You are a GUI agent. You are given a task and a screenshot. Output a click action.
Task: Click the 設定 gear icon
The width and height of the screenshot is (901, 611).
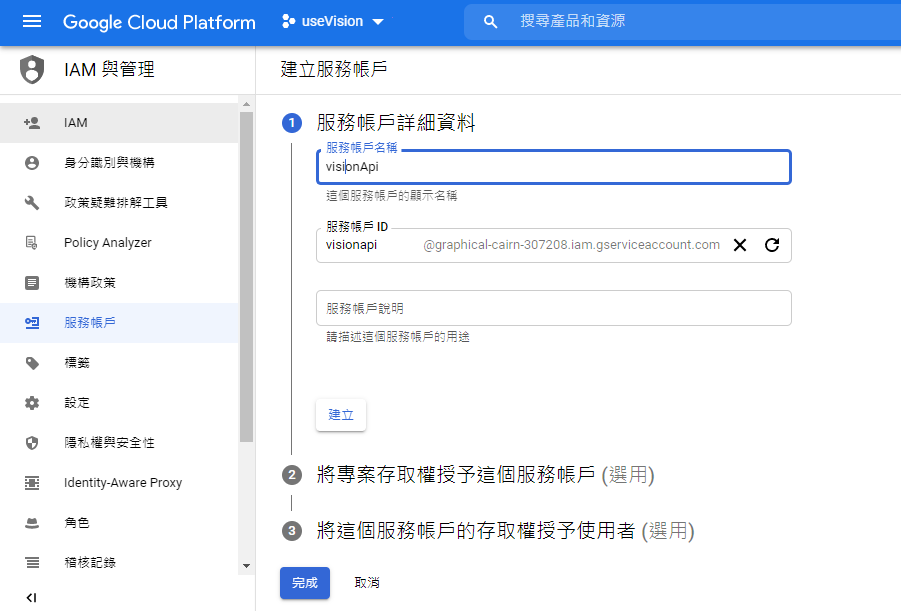[32, 403]
